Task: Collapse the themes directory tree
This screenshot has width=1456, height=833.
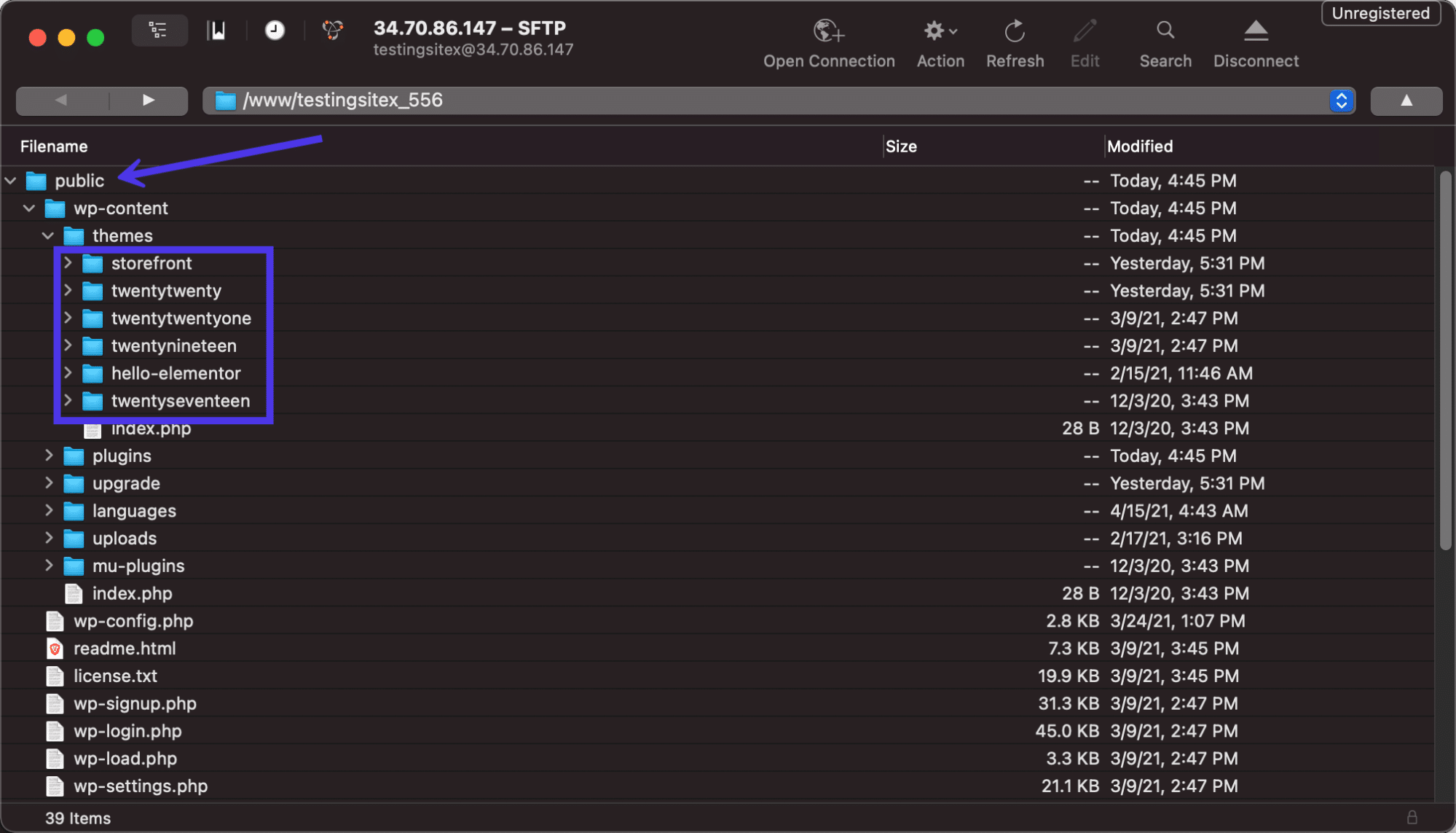Action: [48, 235]
